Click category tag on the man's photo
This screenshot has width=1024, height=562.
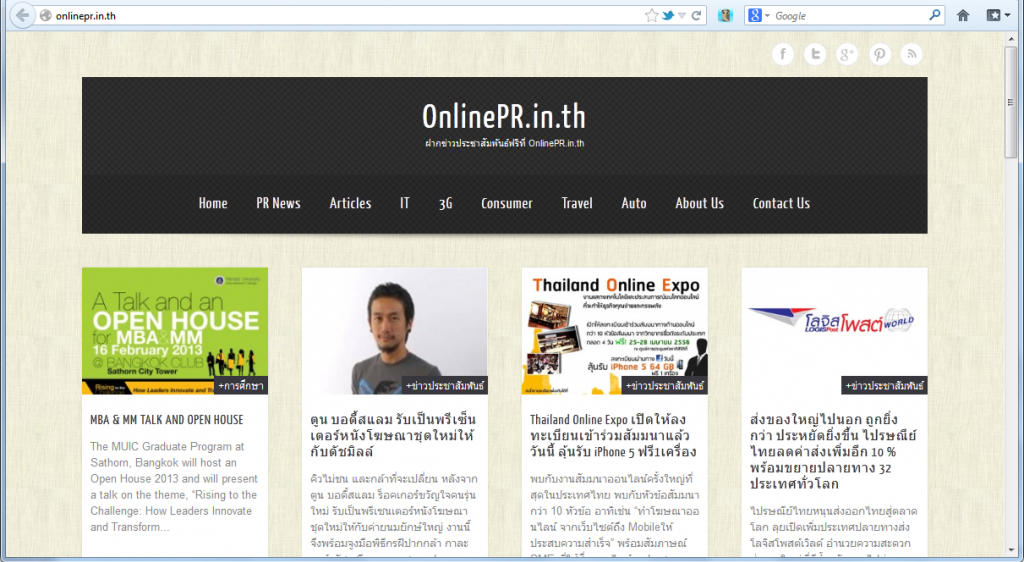click(x=445, y=386)
